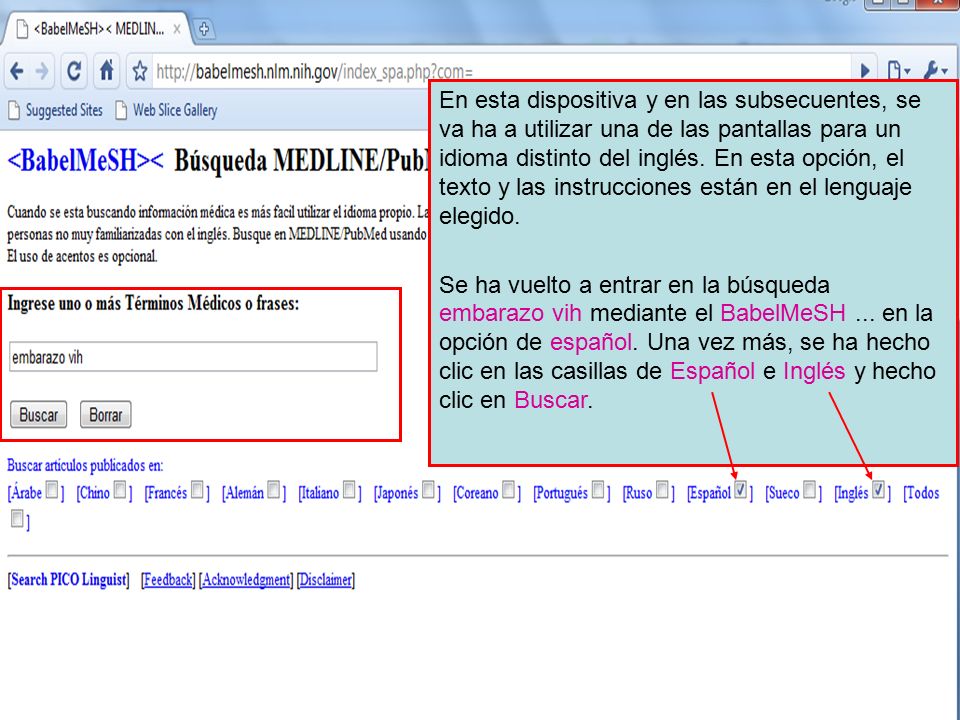Image resolution: width=960 pixels, height=720 pixels.
Task: Check the Alemán language checkbox
Action: (274, 490)
